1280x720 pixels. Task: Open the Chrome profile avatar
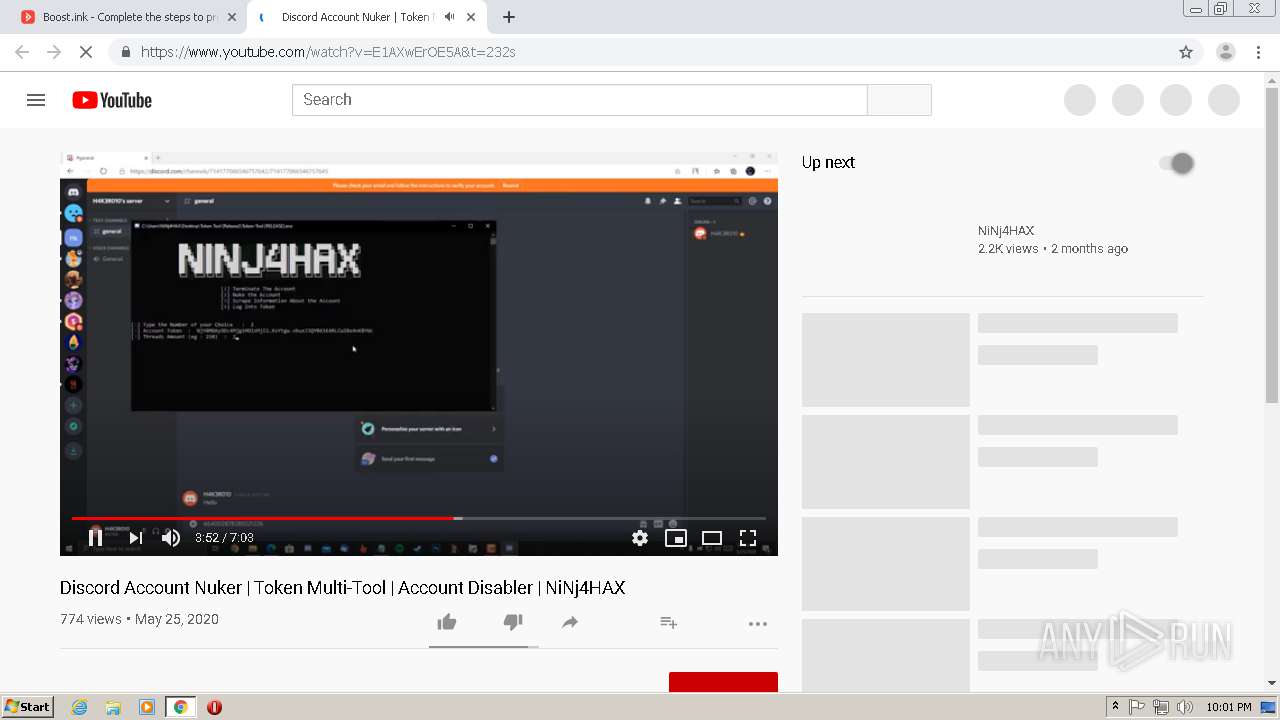(1226, 52)
